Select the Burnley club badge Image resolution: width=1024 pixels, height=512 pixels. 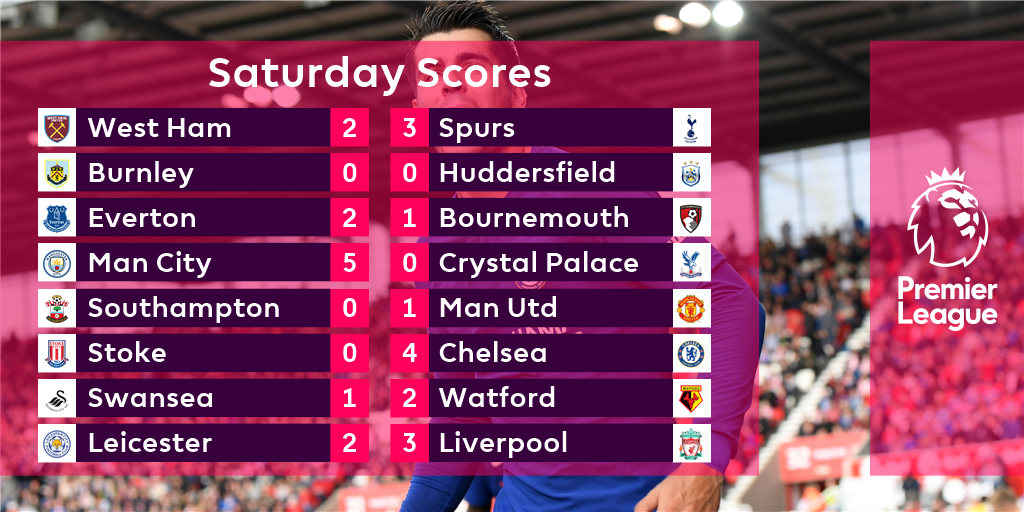pyautogui.click(x=57, y=172)
